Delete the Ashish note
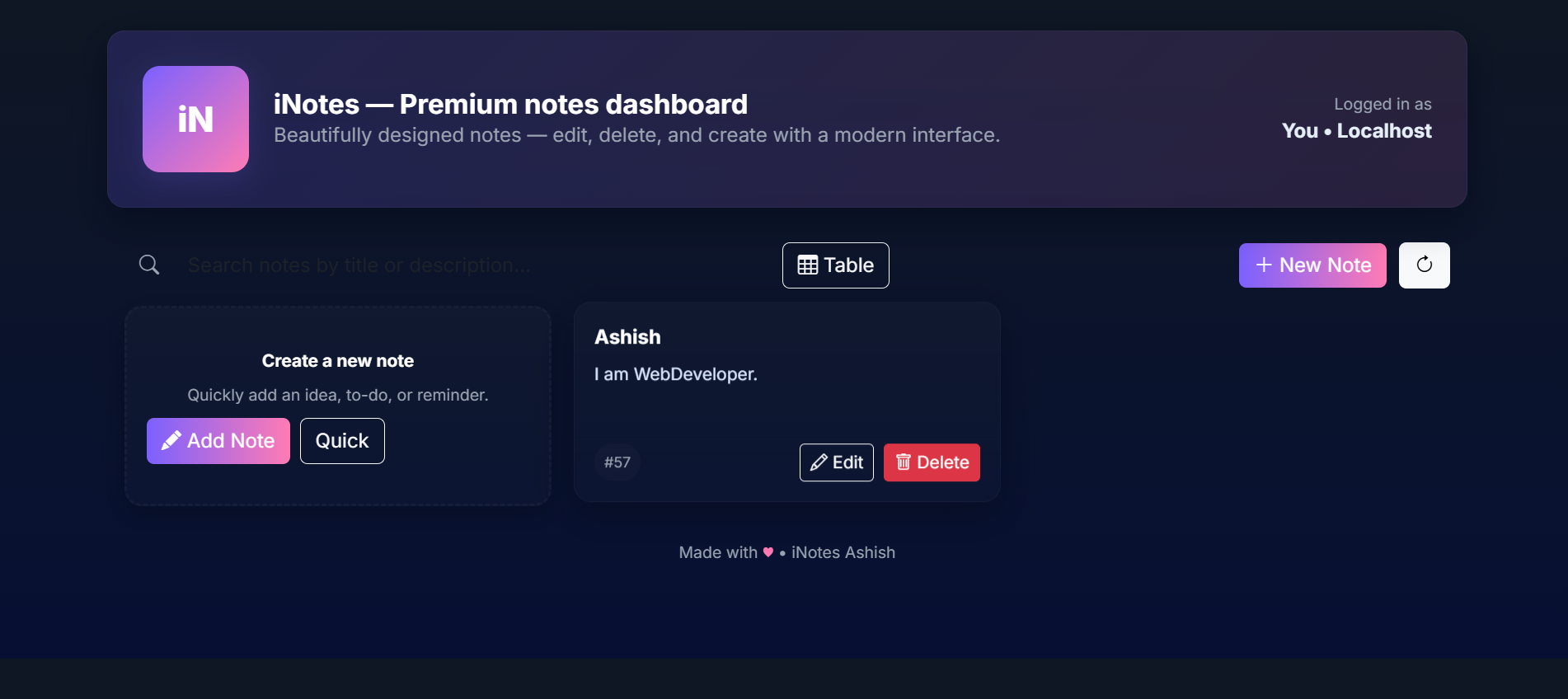Screen dimensions: 1568x699 [x=932, y=462]
